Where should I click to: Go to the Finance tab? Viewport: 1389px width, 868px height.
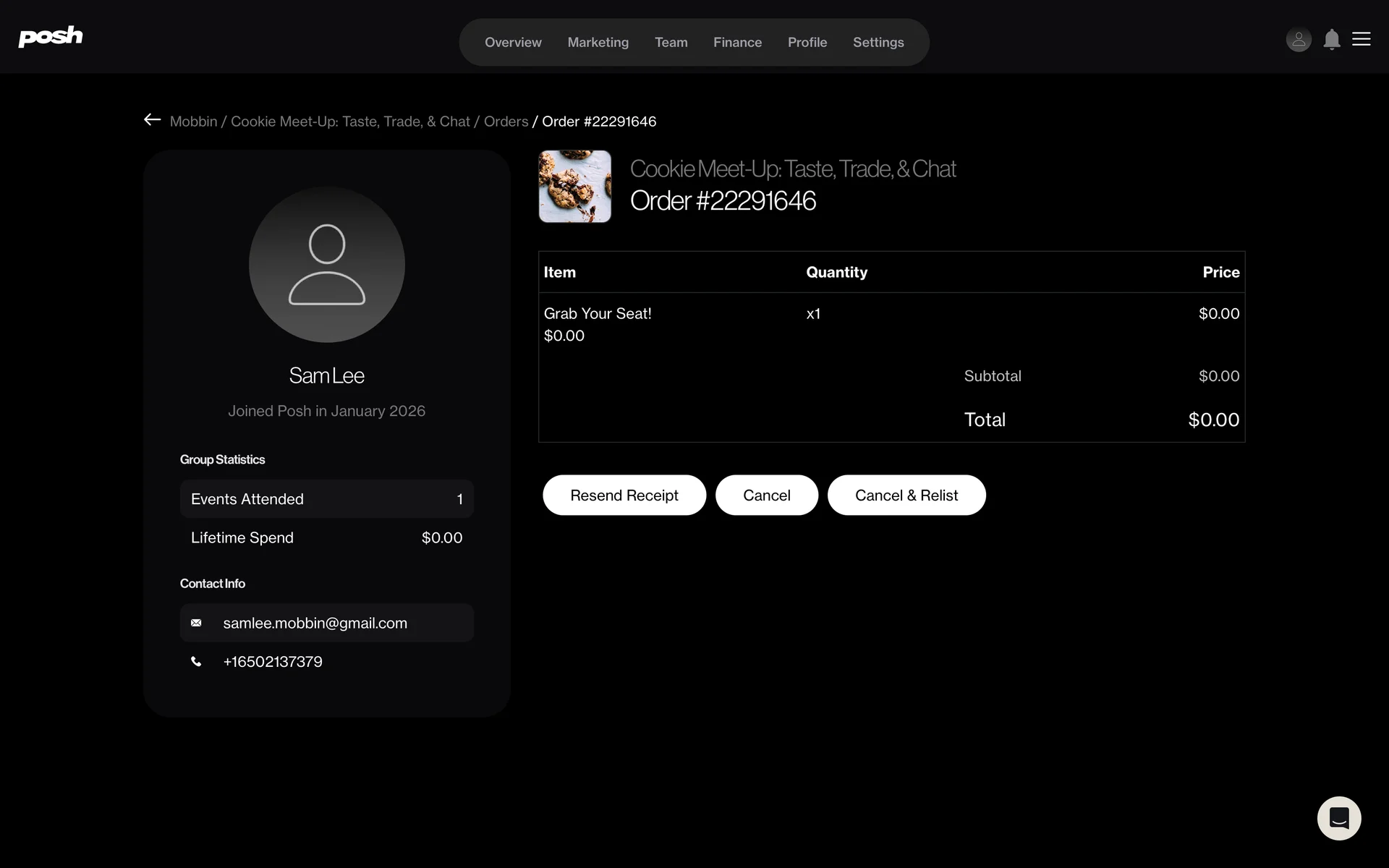(x=737, y=43)
